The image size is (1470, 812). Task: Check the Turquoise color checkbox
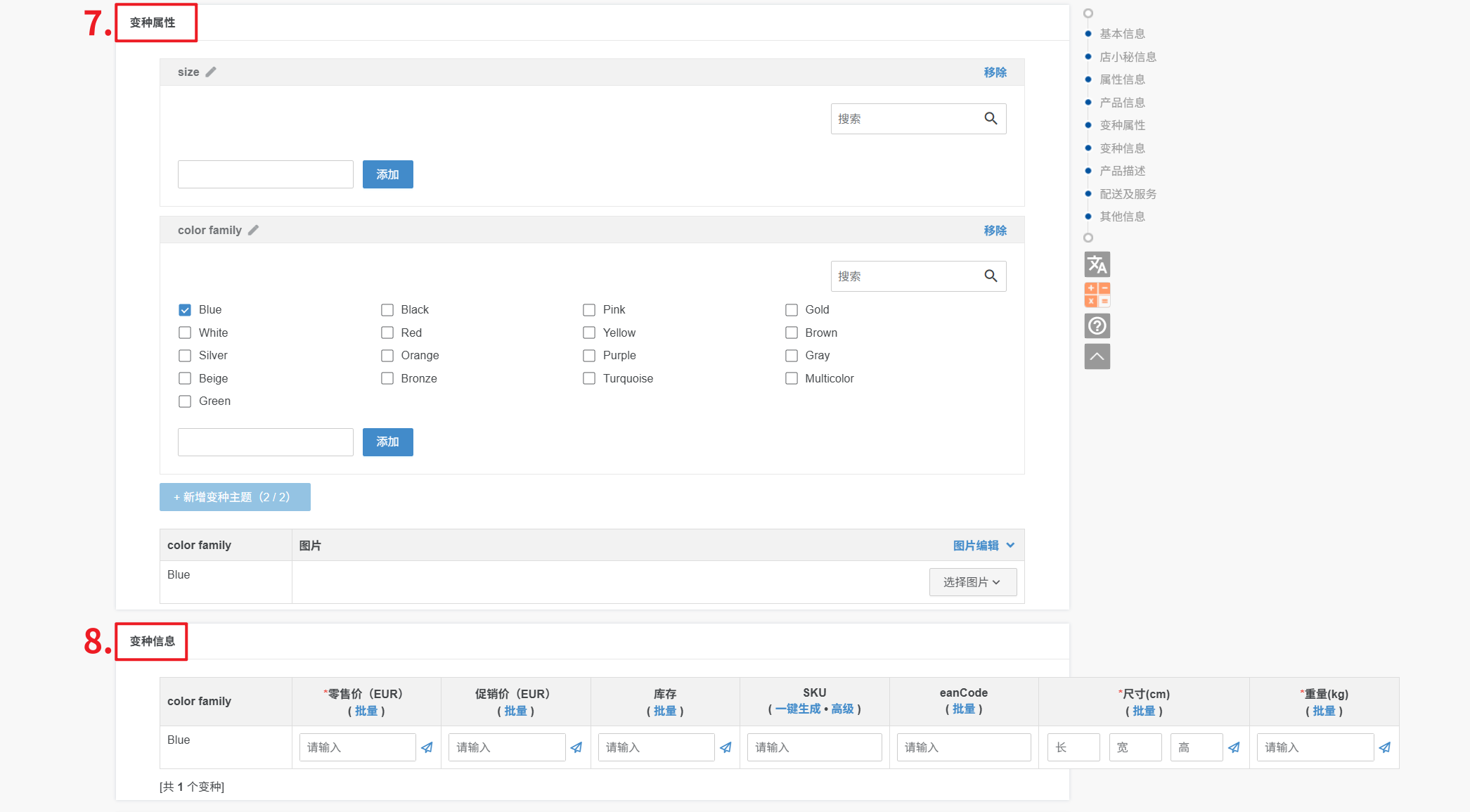pyautogui.click(x=589, y=378)
